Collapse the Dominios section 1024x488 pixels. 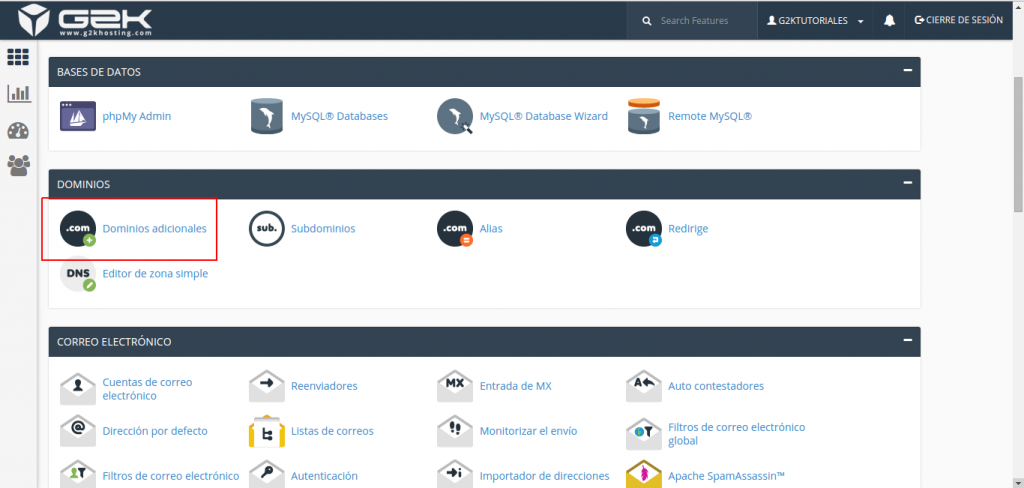tap(907, 183)
